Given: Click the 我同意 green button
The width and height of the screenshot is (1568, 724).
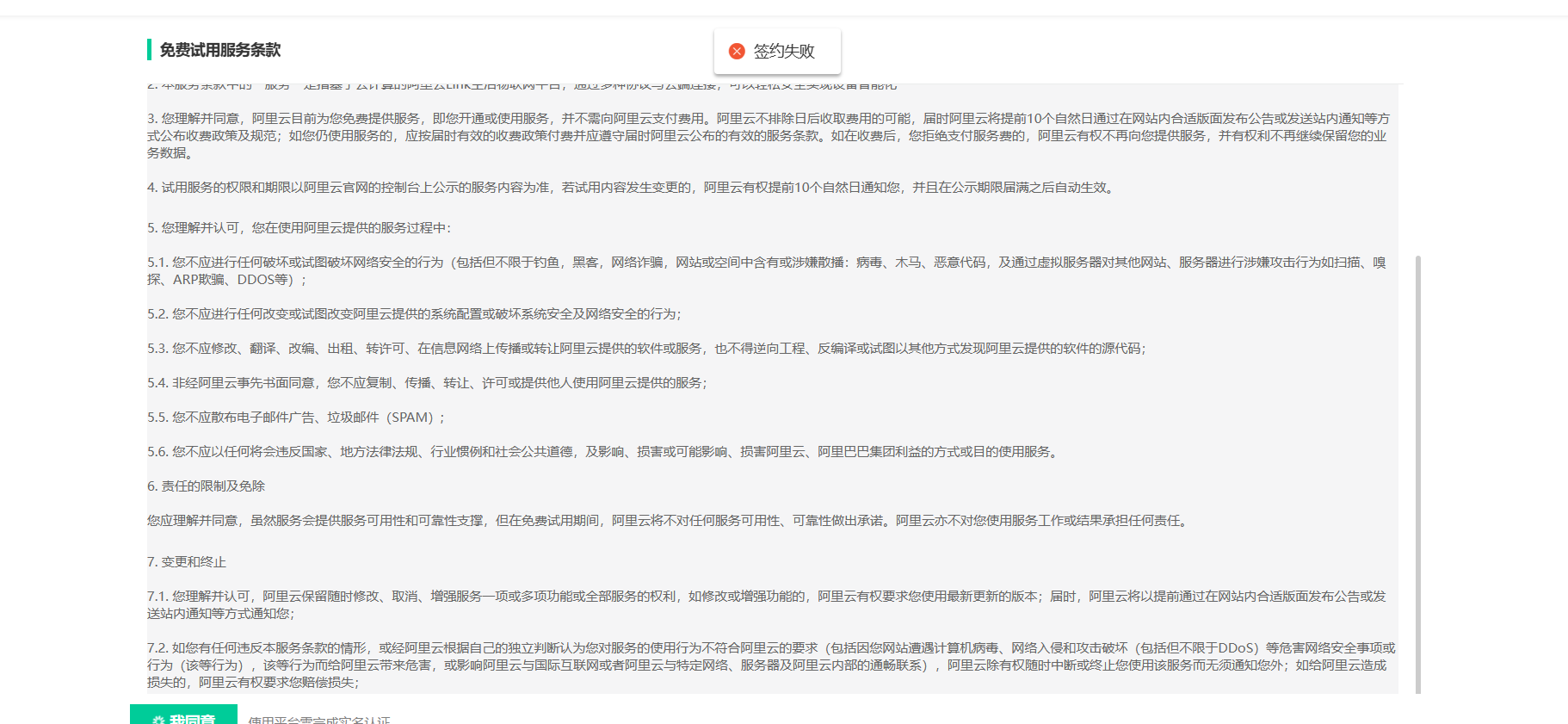Looking at the screenshot, I should [x=183, y=715].
